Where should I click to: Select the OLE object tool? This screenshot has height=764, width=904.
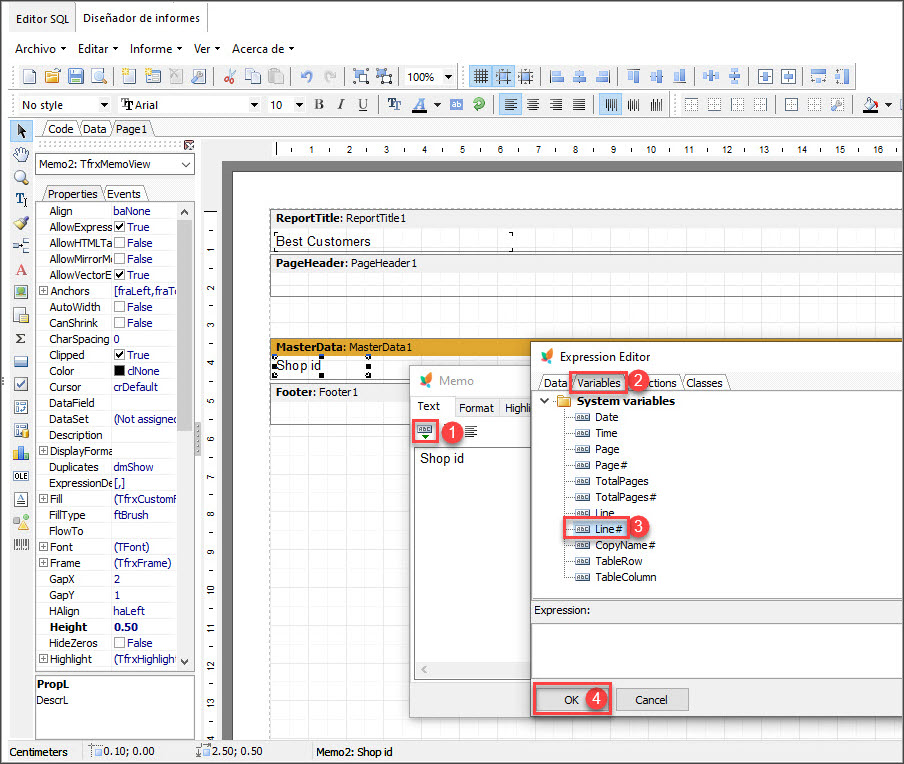click(x=21, y=476)
